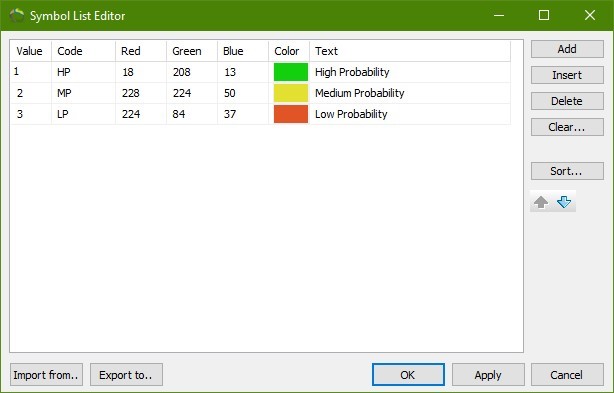614x393 pixels.
Task: Minimize the Symbol List Editor window
Action: [499, 15]
